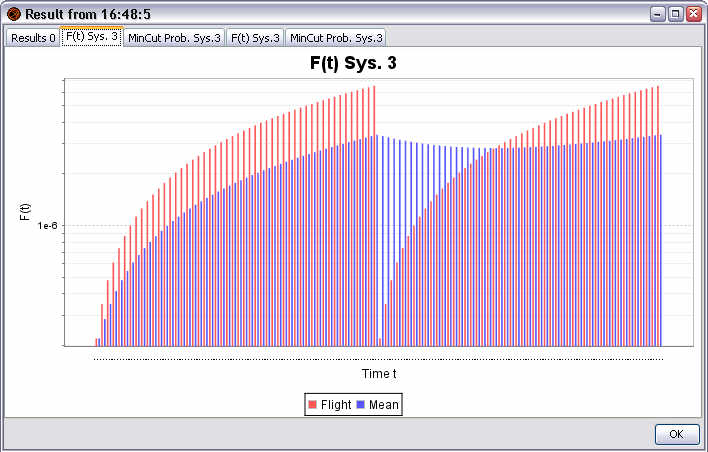Maximize the Result window
This screenshot has width=708, height=452.
(675, 14)
